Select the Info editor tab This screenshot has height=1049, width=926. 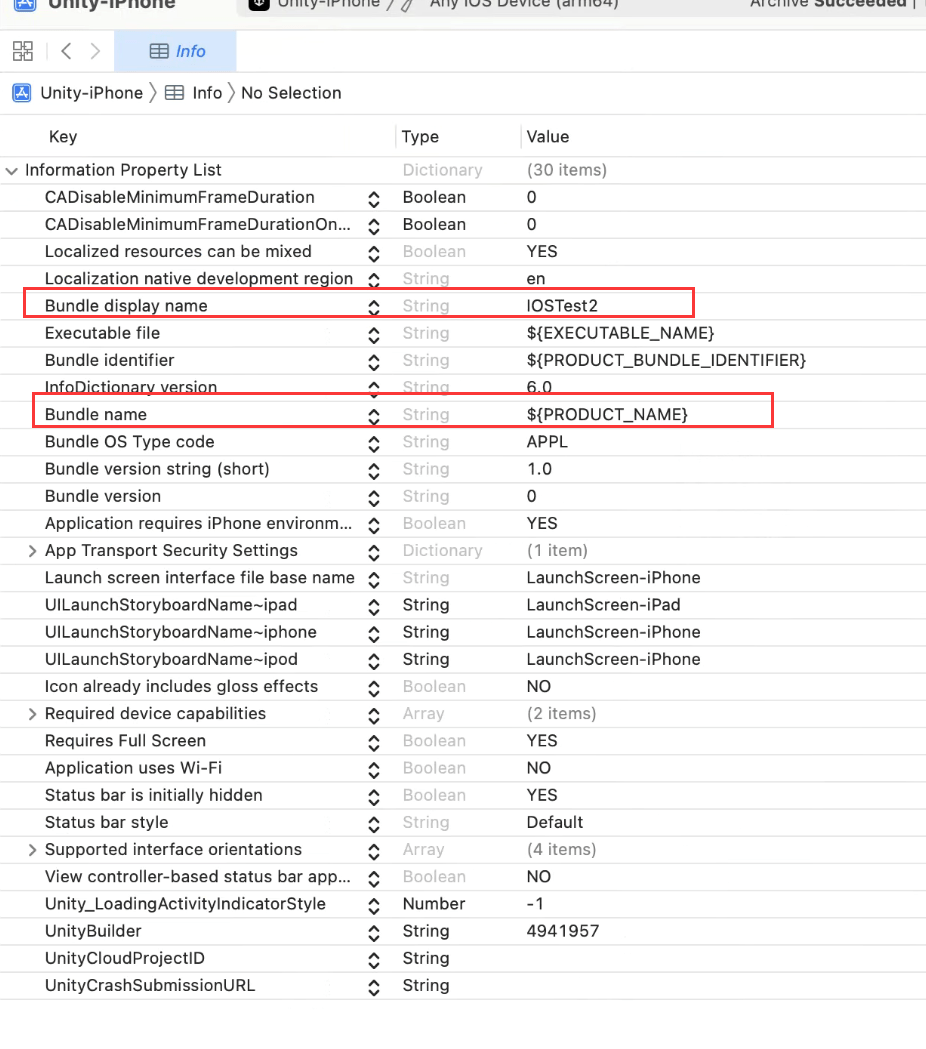[x=175, y=52]
